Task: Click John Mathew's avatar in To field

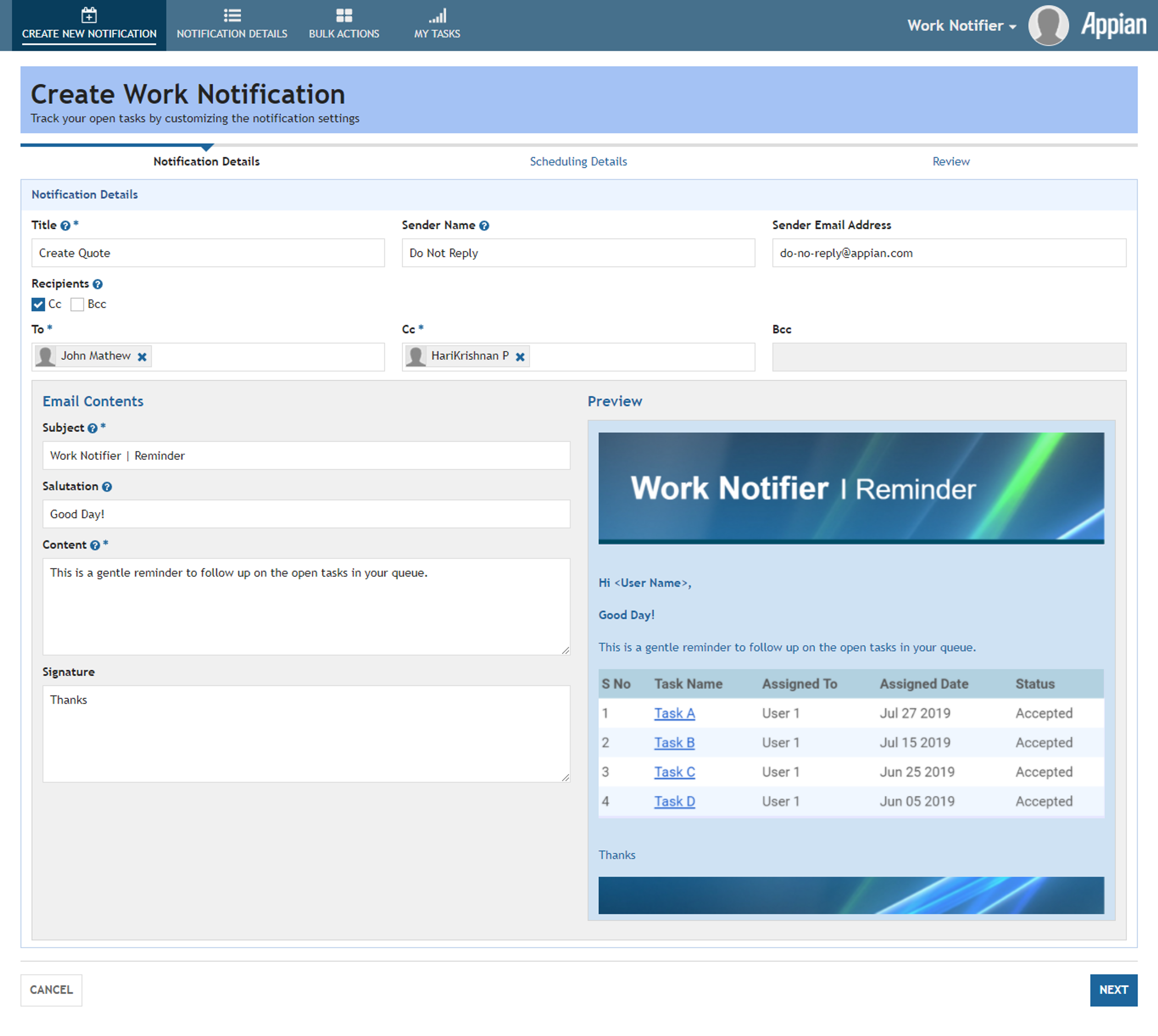Action: [x=46, y=356]
